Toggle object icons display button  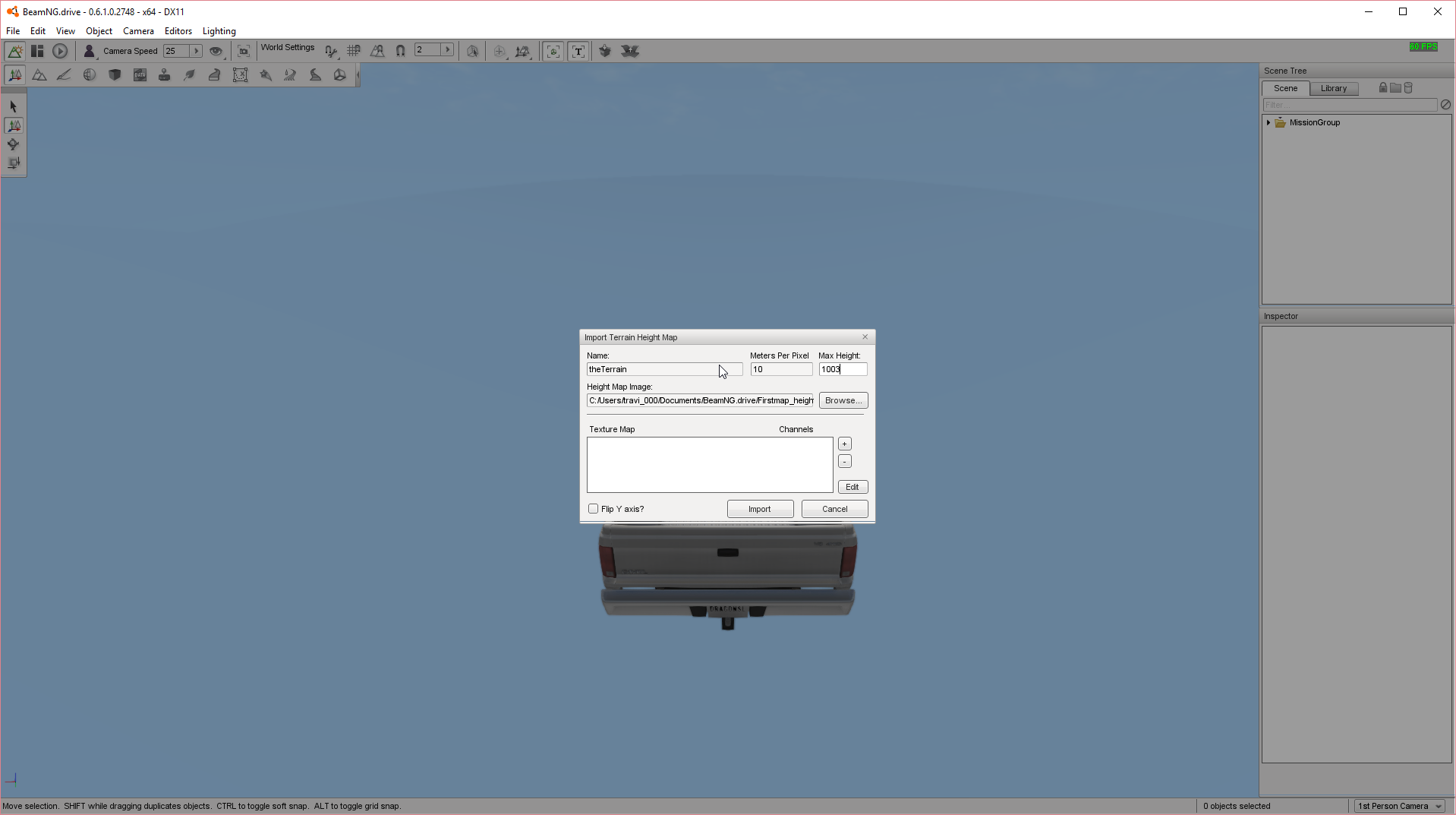(x=553, y=51)
